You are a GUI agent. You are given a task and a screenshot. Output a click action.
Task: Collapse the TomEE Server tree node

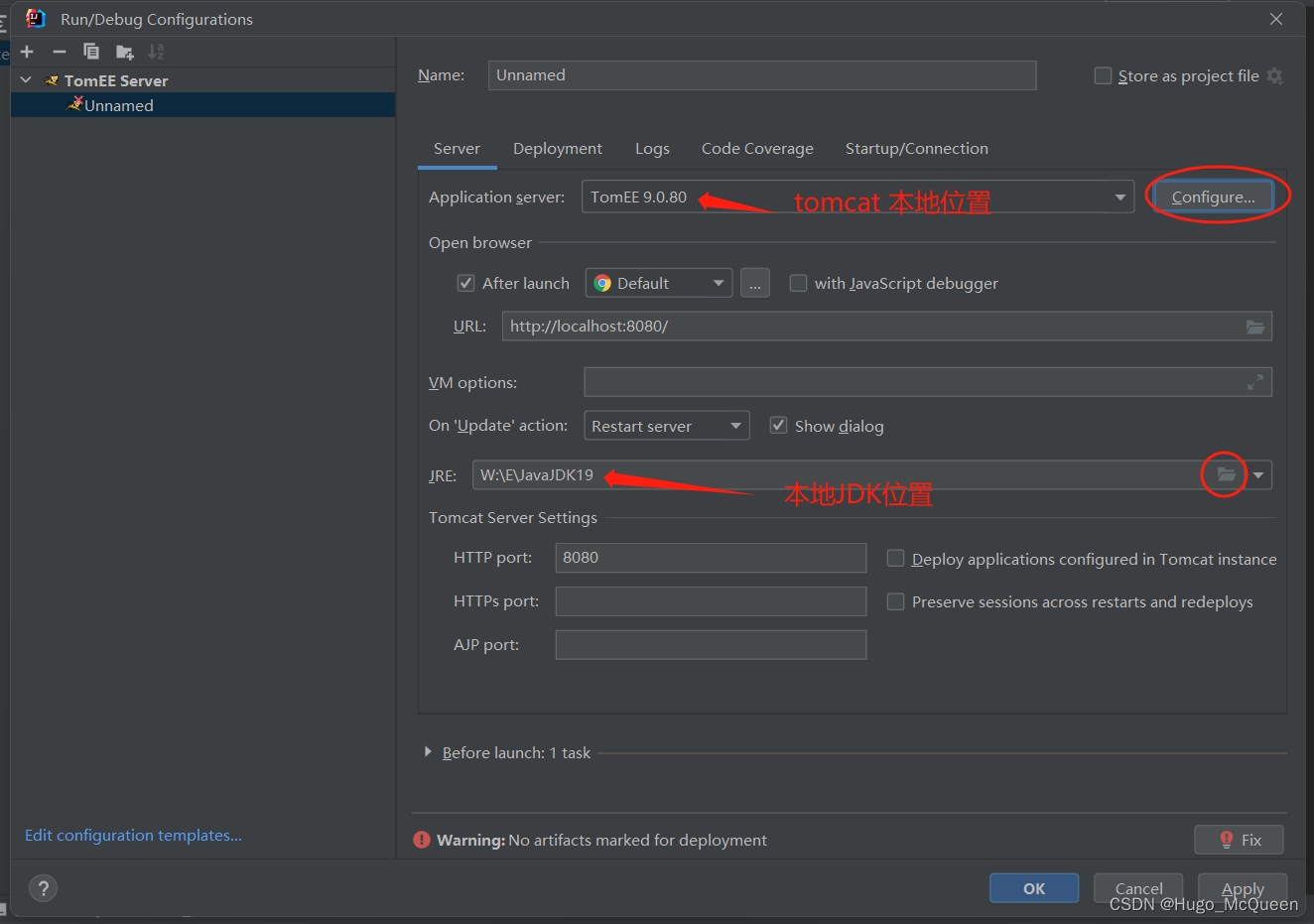click(26, 80)
